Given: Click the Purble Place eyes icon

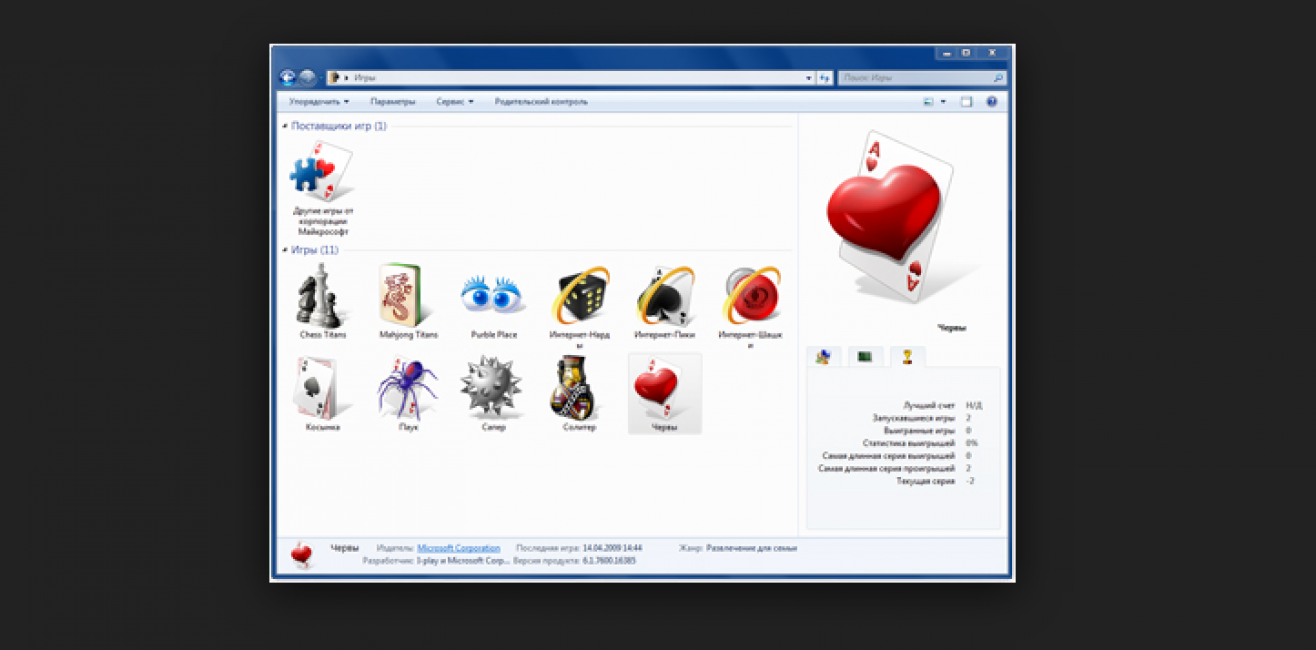Looking at the screenshot, I should [x=493, y=297].
